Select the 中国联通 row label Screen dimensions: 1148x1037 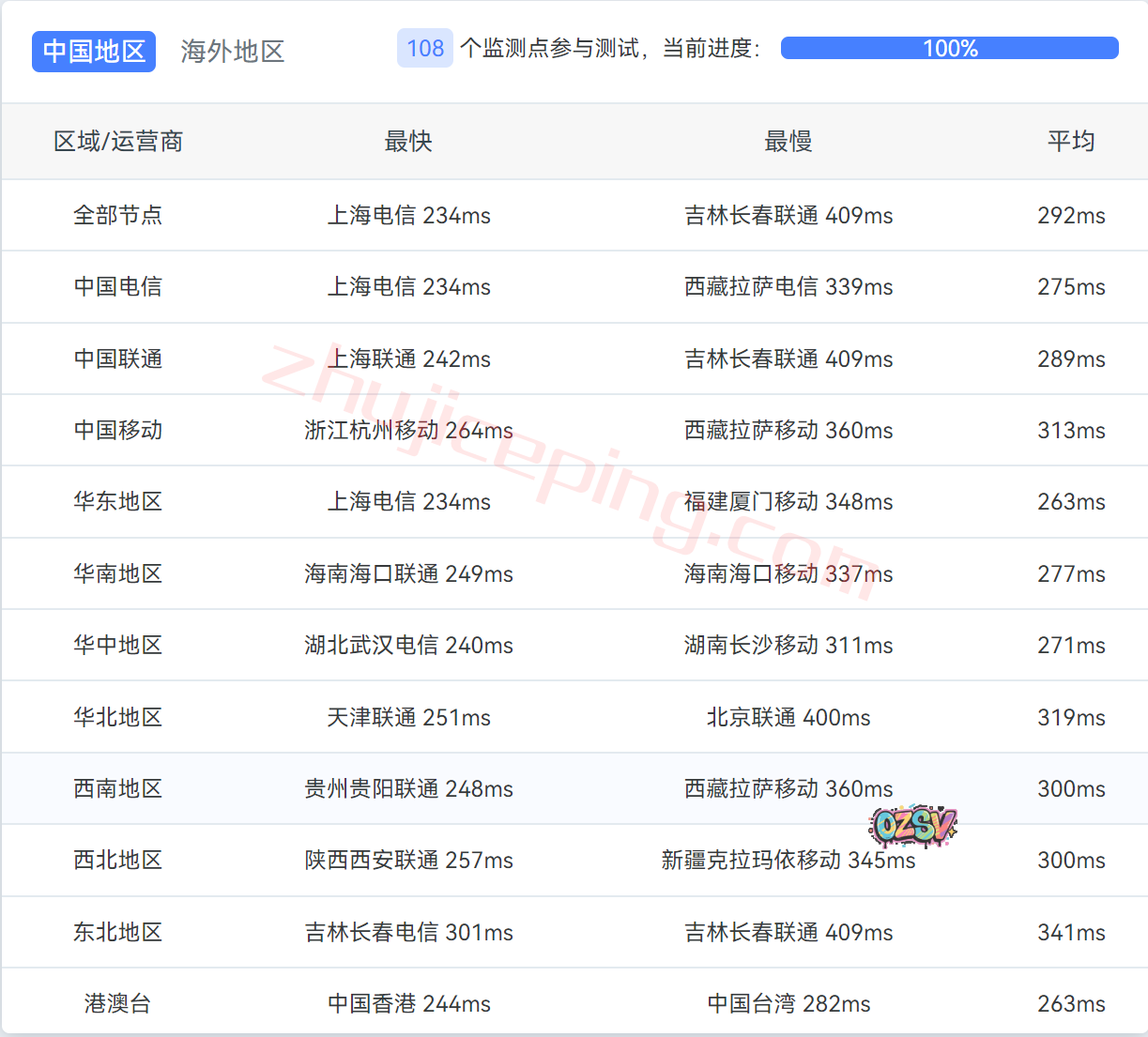(x=118, y=358)
